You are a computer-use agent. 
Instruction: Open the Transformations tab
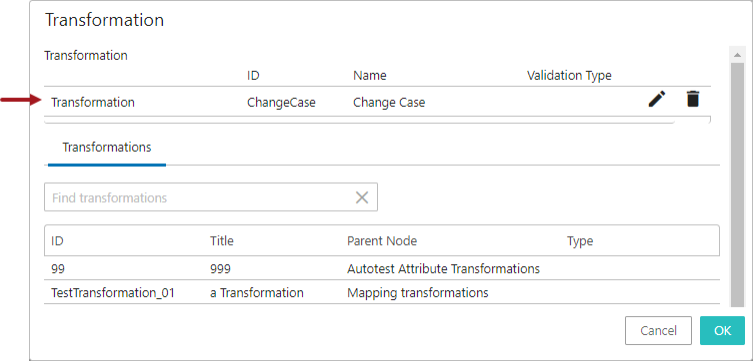click(x=107, y=147)
